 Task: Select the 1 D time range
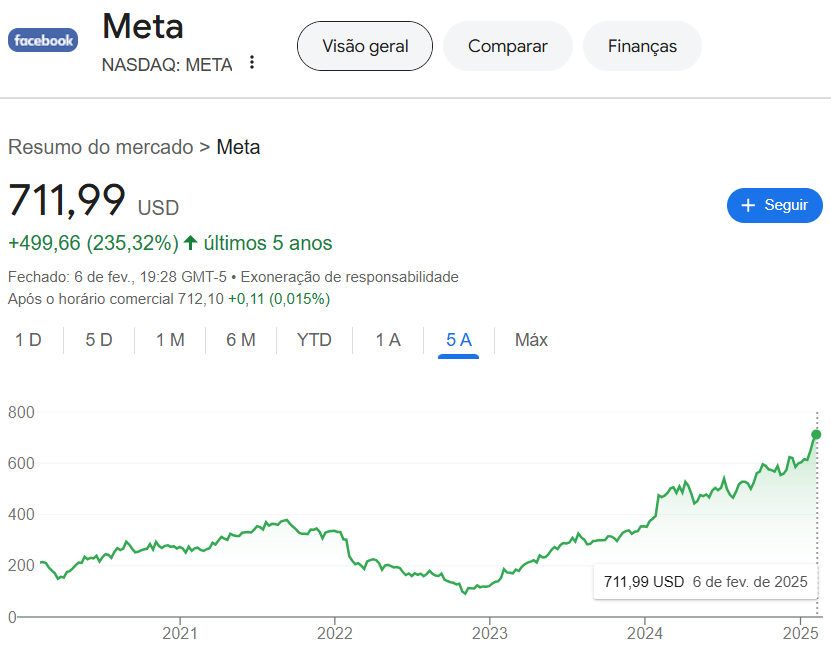tap(28, 340)
